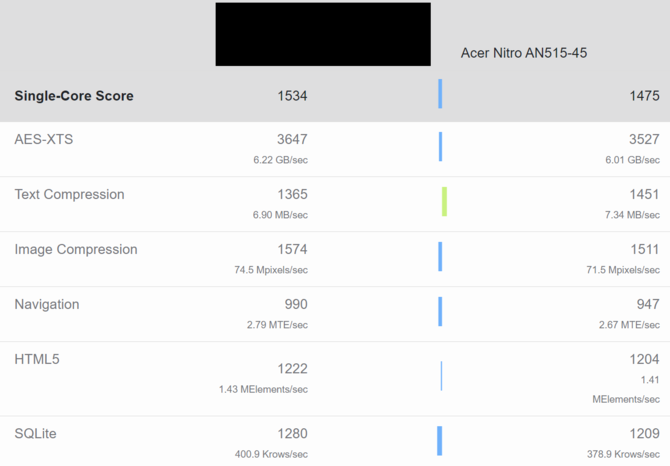Click the thin HTML5 comparison bar
This screenshot has height=466, width=670.
click(x=441, y=376)
